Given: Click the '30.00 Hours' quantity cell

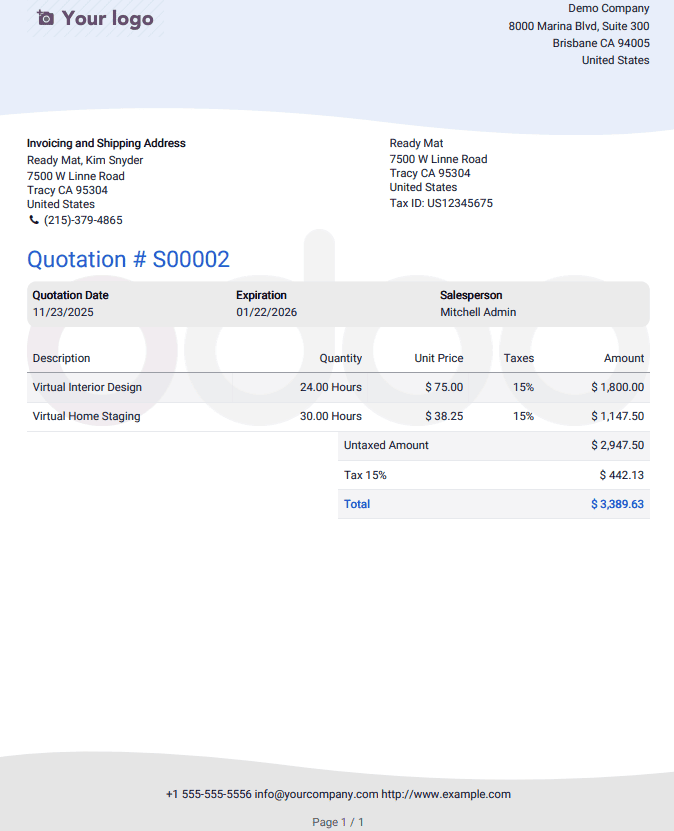Looking at the screenshot, I should 331,417.
